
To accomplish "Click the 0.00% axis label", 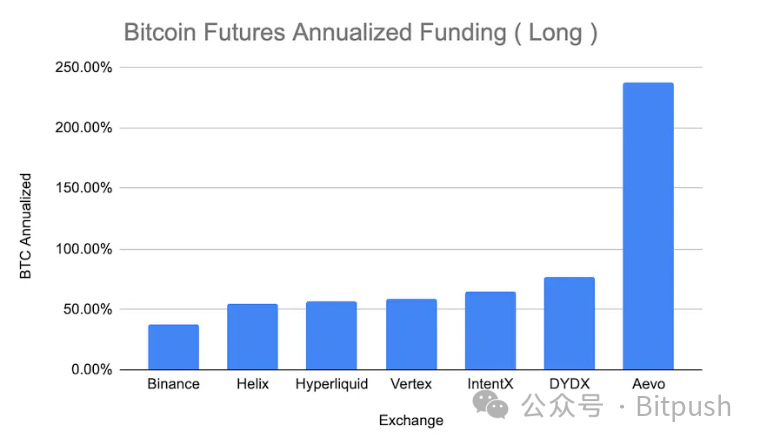I will click(91, 369).
